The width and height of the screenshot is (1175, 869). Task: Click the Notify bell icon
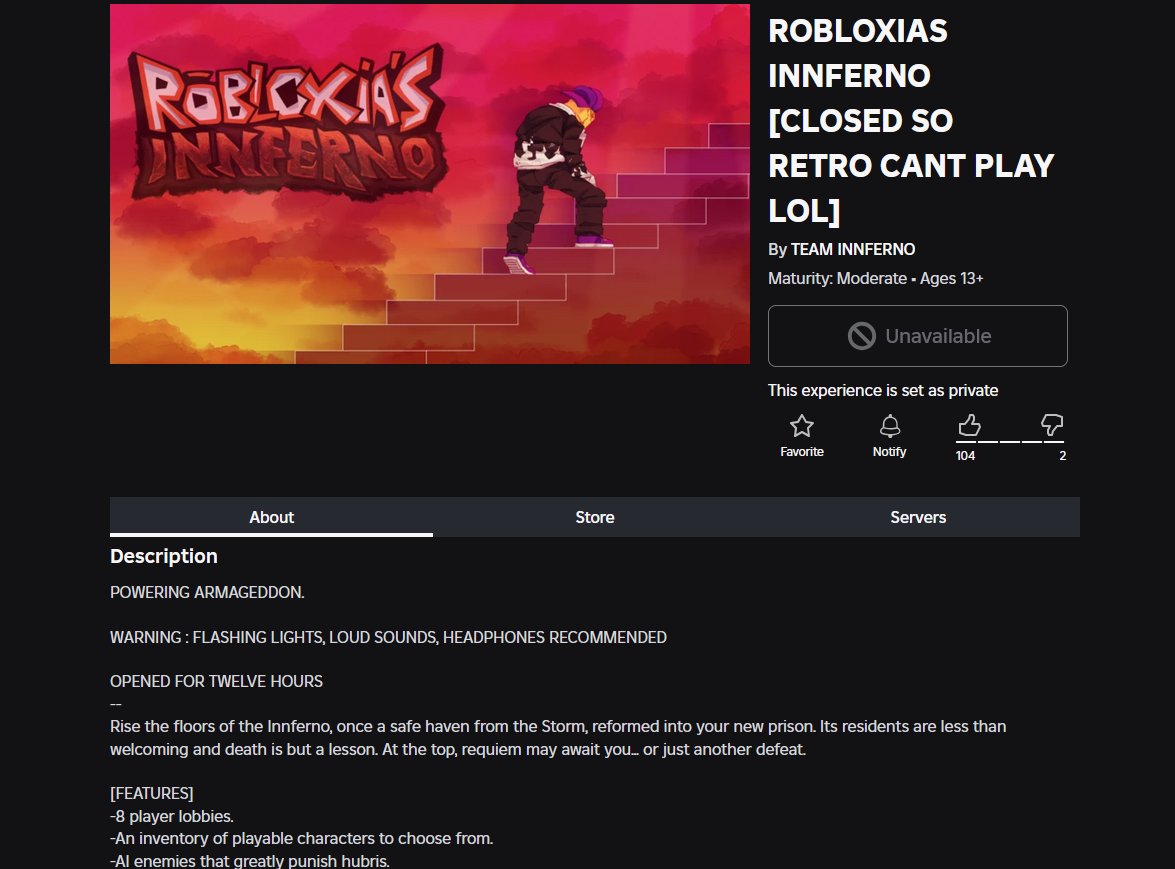click(x=889, y=426)
